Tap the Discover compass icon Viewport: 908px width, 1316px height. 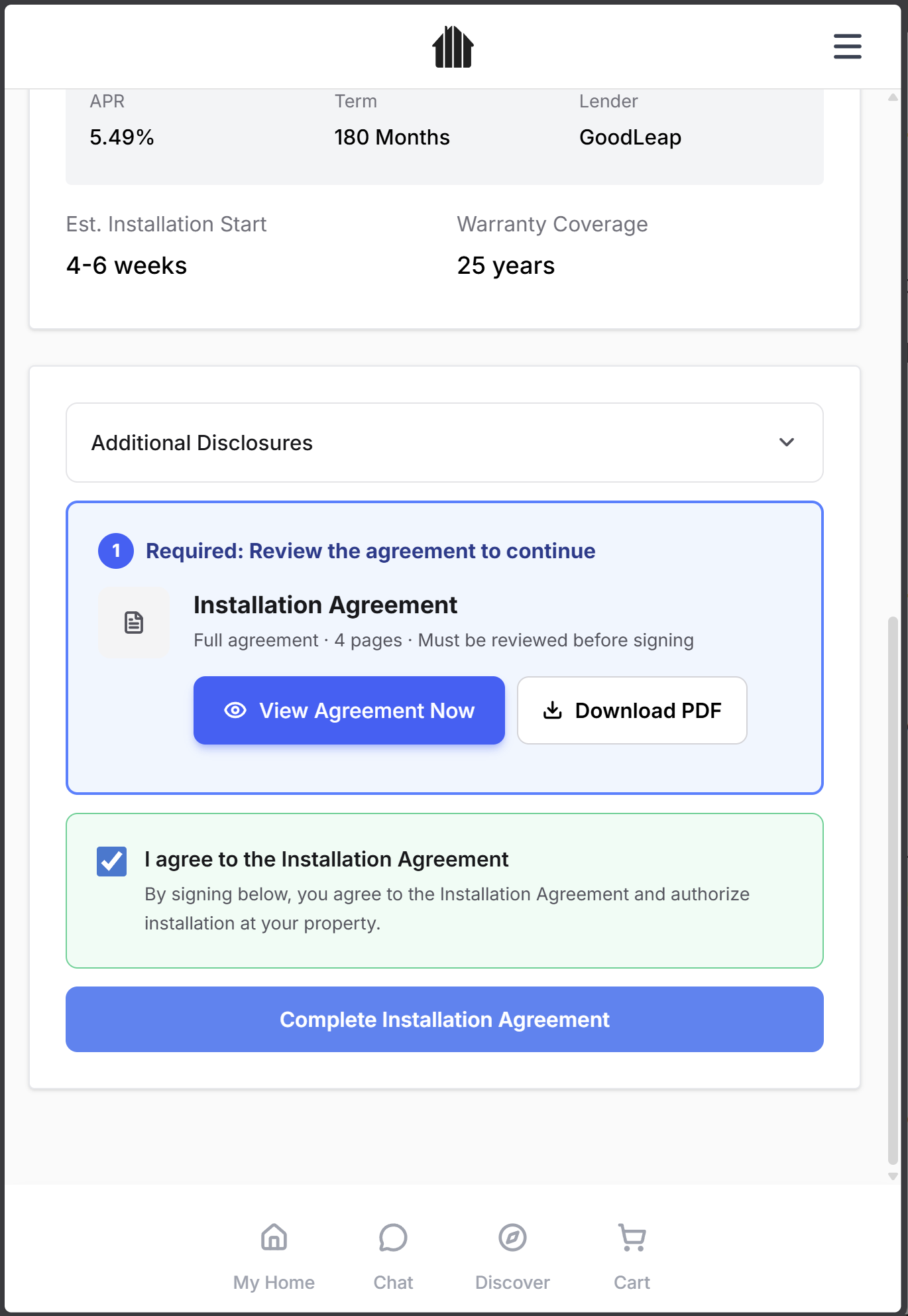click(512, 1237)
